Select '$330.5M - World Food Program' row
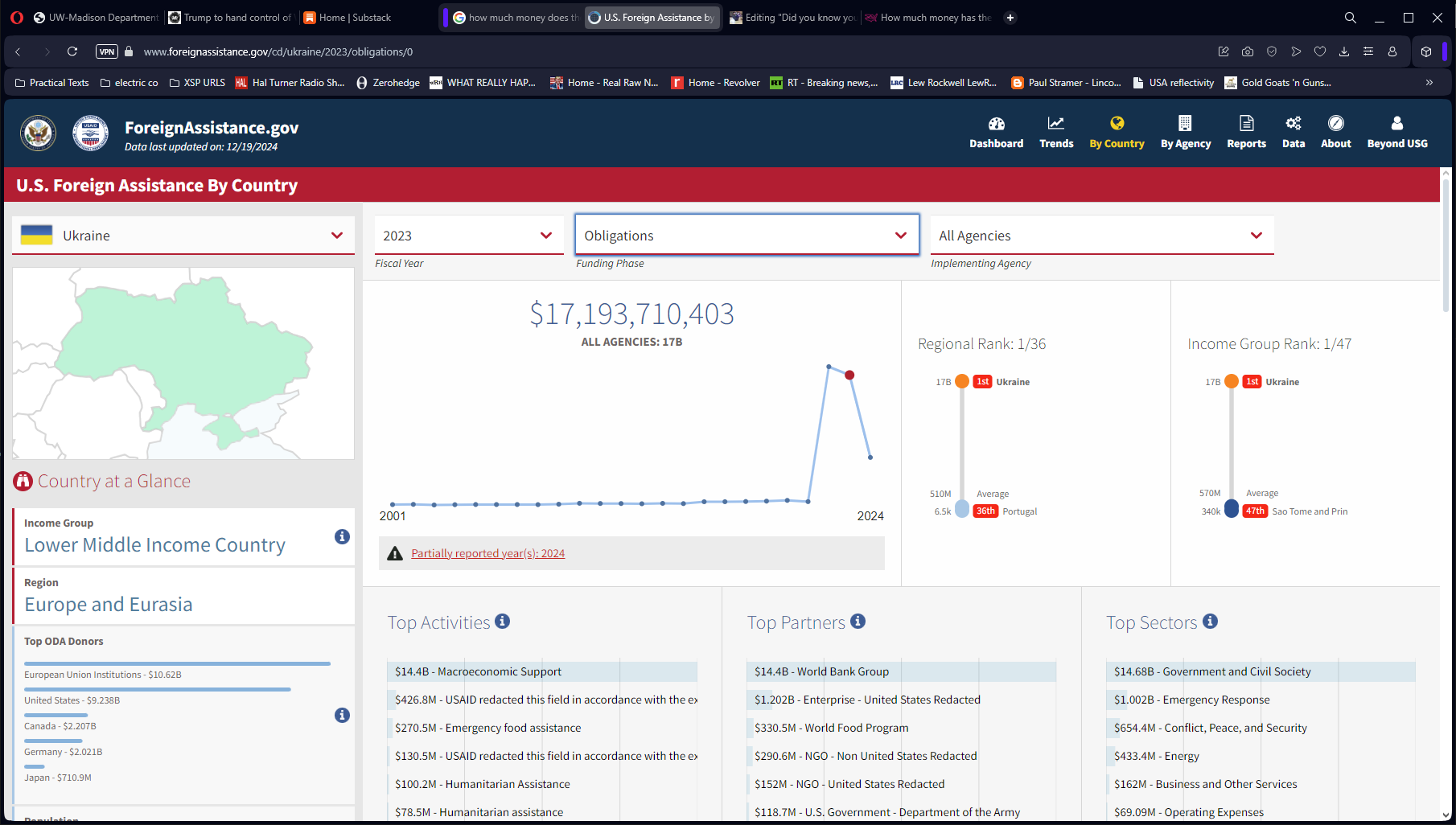The width and height of the screenshot is (1456, 825). (901, 728)
